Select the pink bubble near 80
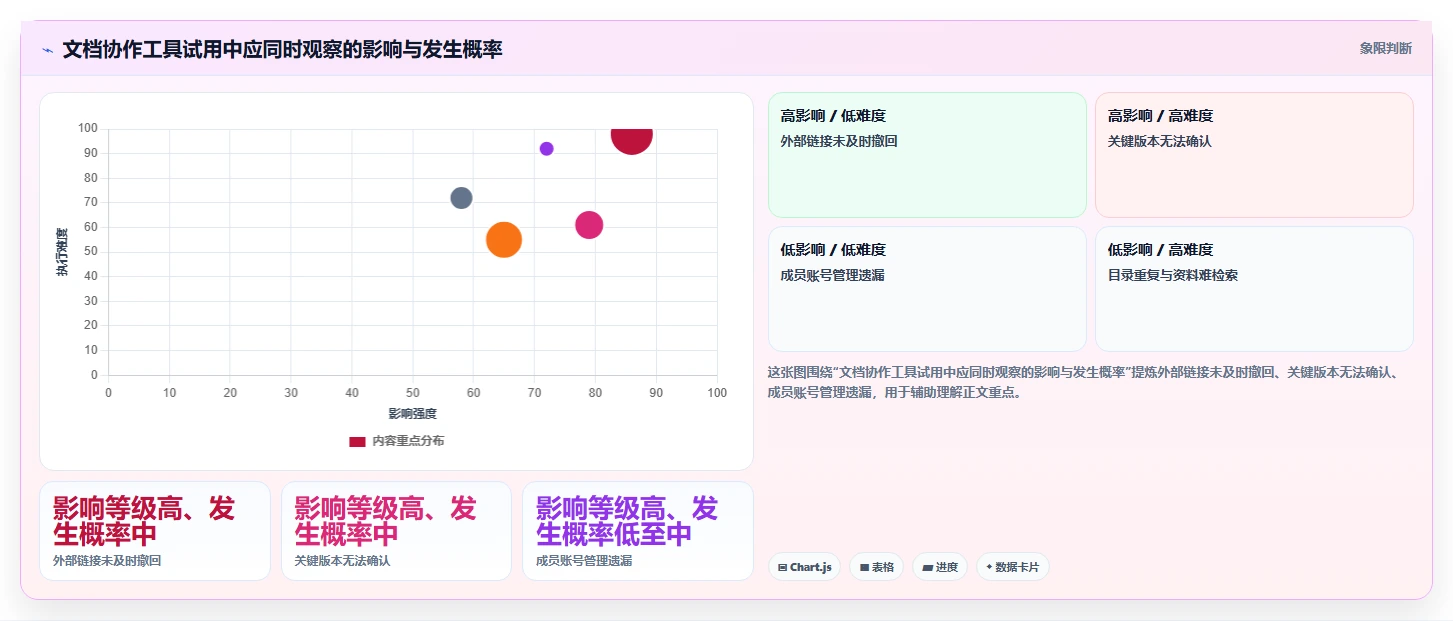This screenshot has width=1453, height=621. 589,225
